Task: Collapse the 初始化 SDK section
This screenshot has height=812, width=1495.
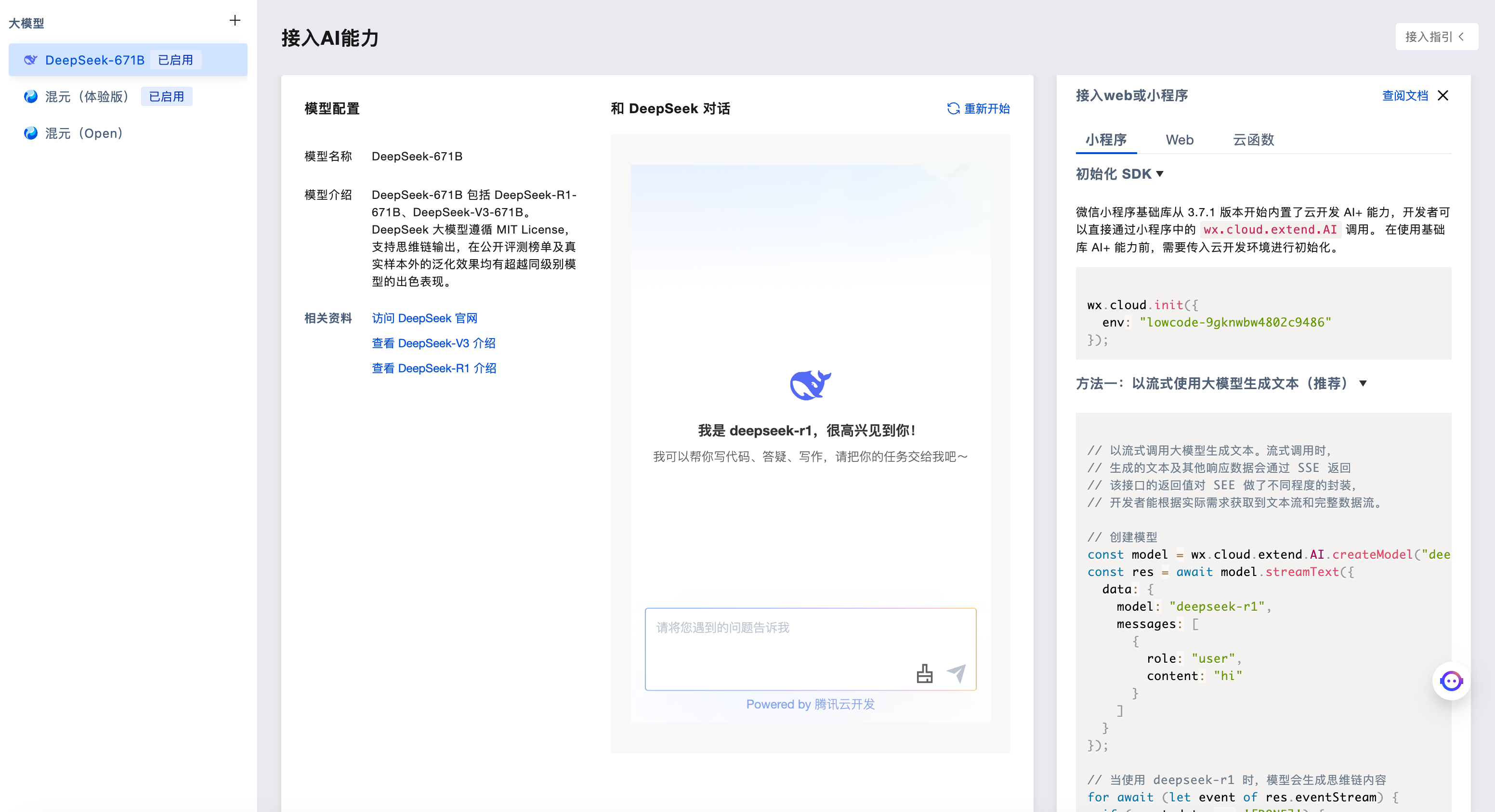Action: tap(1160, 173)
